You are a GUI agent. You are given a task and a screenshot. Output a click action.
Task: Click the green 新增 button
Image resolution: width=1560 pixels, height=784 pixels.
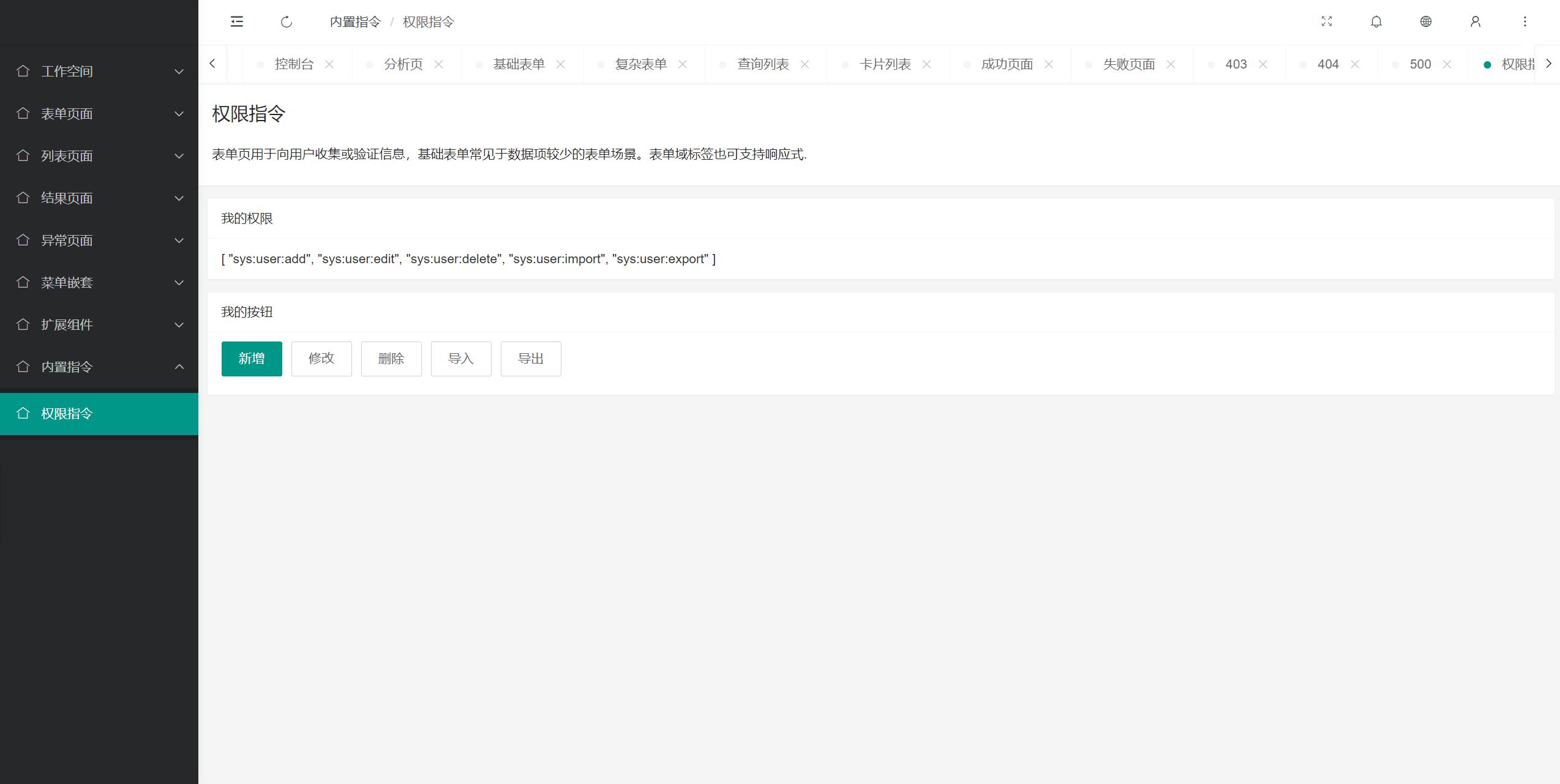pyautogui.click(x=252, y=359)
